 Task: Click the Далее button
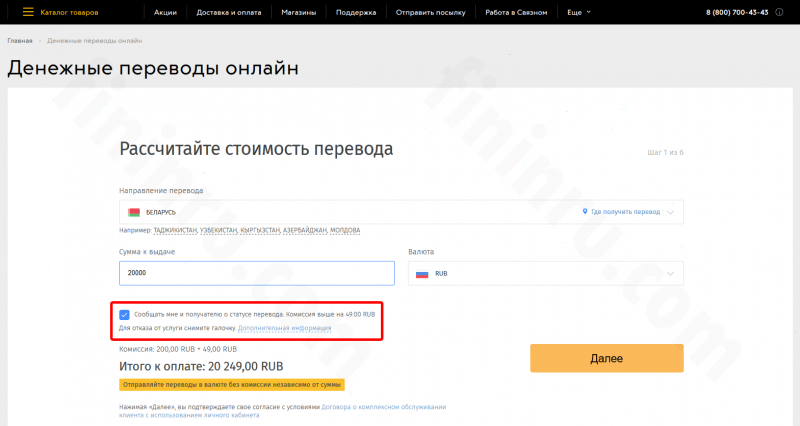[607, 358]
